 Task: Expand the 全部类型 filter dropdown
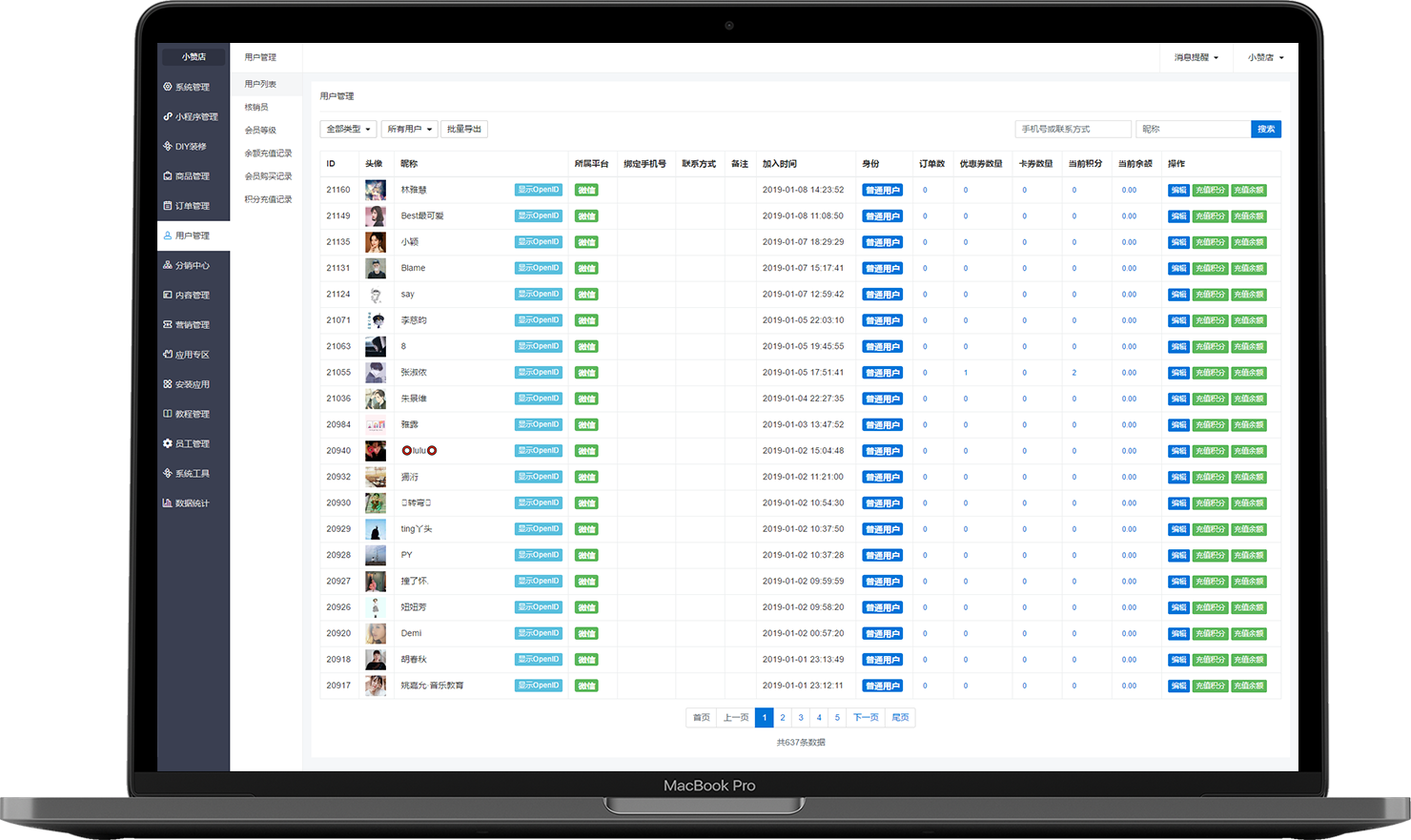click(348, 129)
